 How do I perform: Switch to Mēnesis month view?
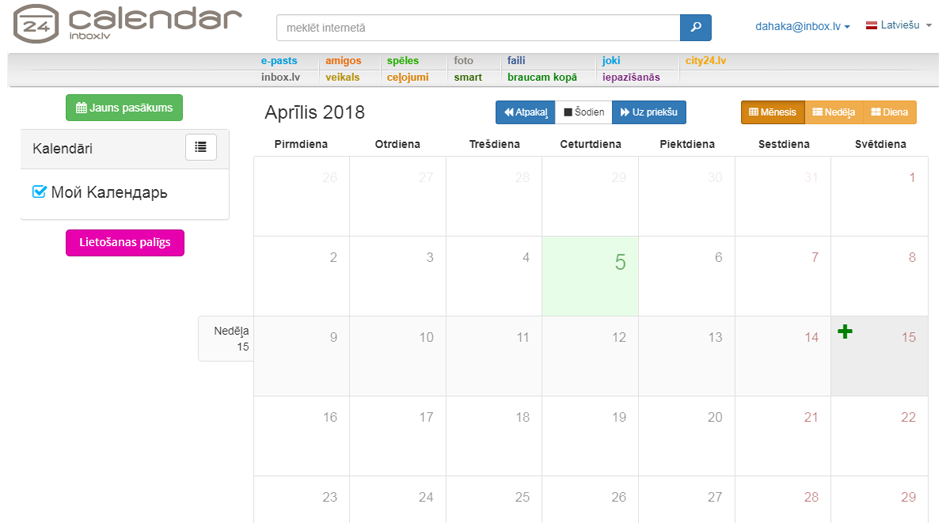coord(772,112)
